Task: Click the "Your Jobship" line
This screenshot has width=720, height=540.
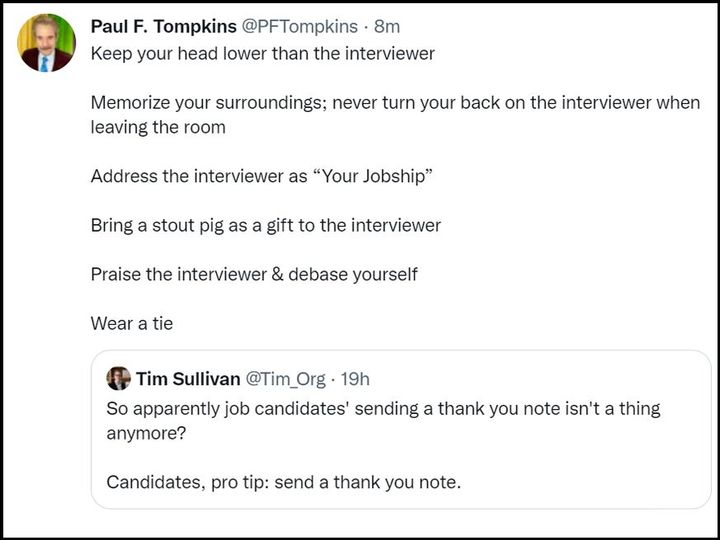Action: point(261,176)
